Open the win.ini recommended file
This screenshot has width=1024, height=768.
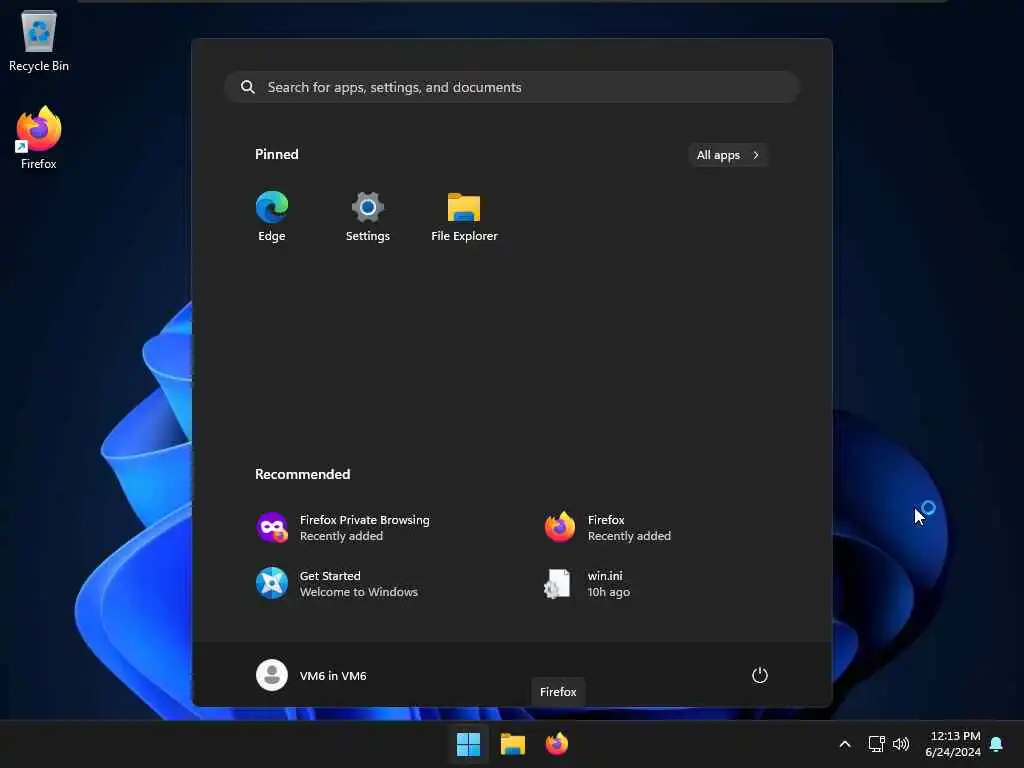[x=586, y=584]
